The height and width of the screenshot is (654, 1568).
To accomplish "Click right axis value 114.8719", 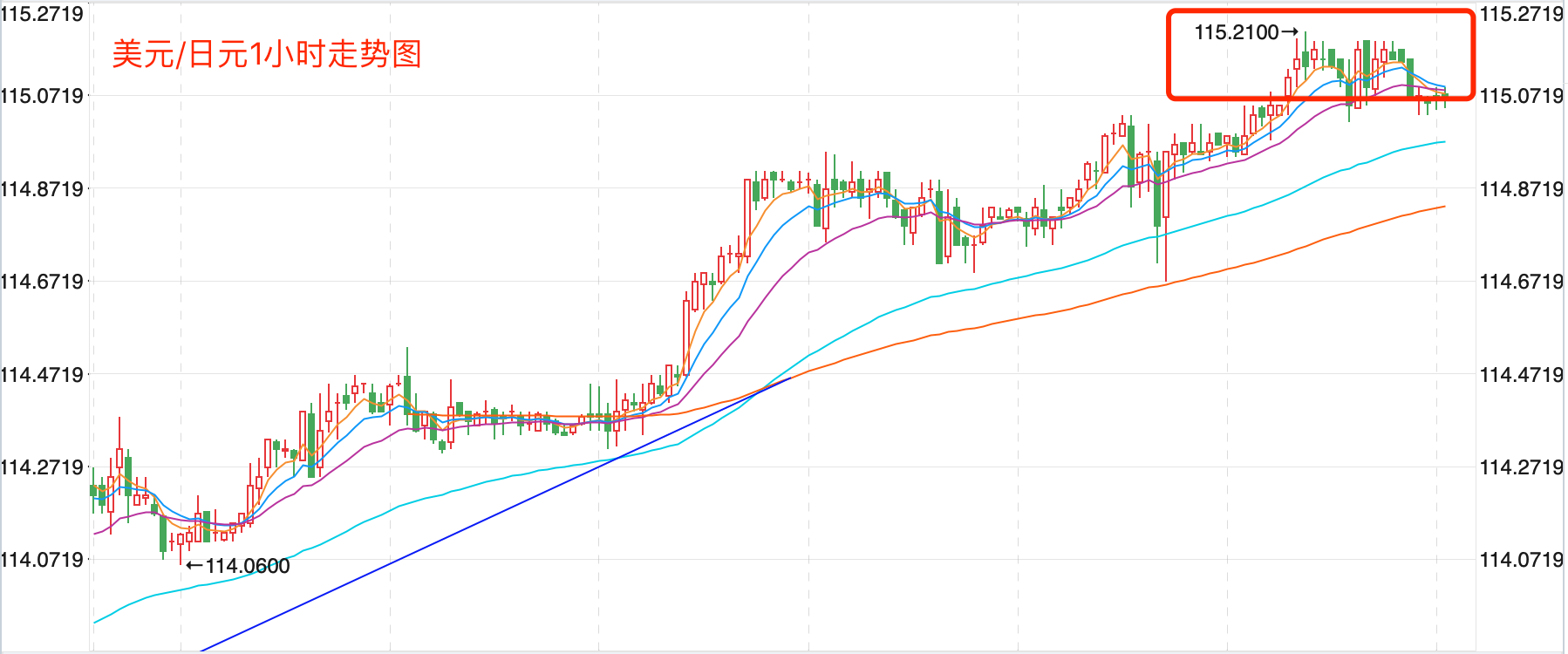I will pos(1522,189).
